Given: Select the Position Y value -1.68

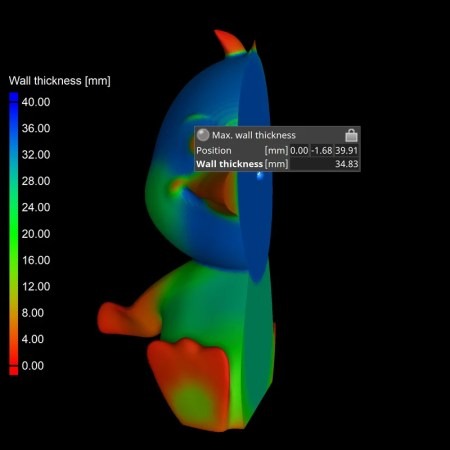Looking at the screenshot, I should (322, 150).
